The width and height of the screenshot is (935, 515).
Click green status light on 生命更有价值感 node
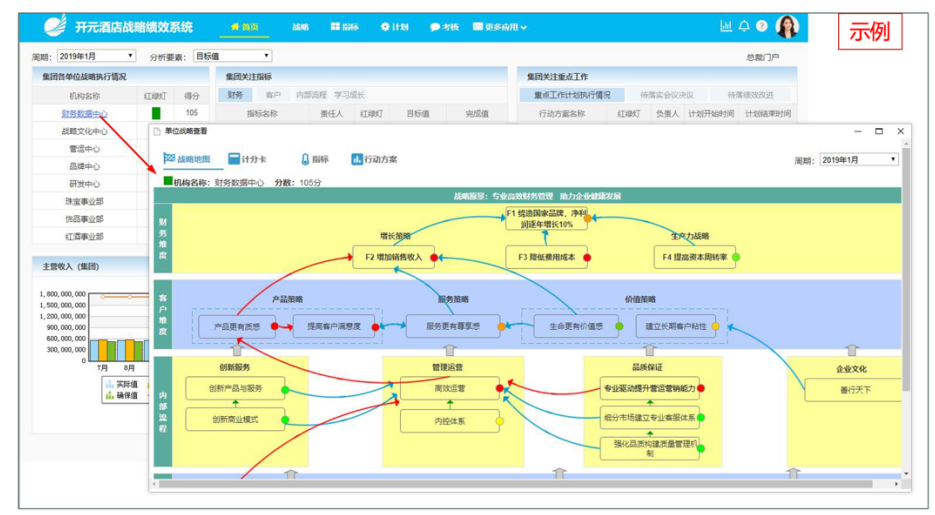point(620,326)
